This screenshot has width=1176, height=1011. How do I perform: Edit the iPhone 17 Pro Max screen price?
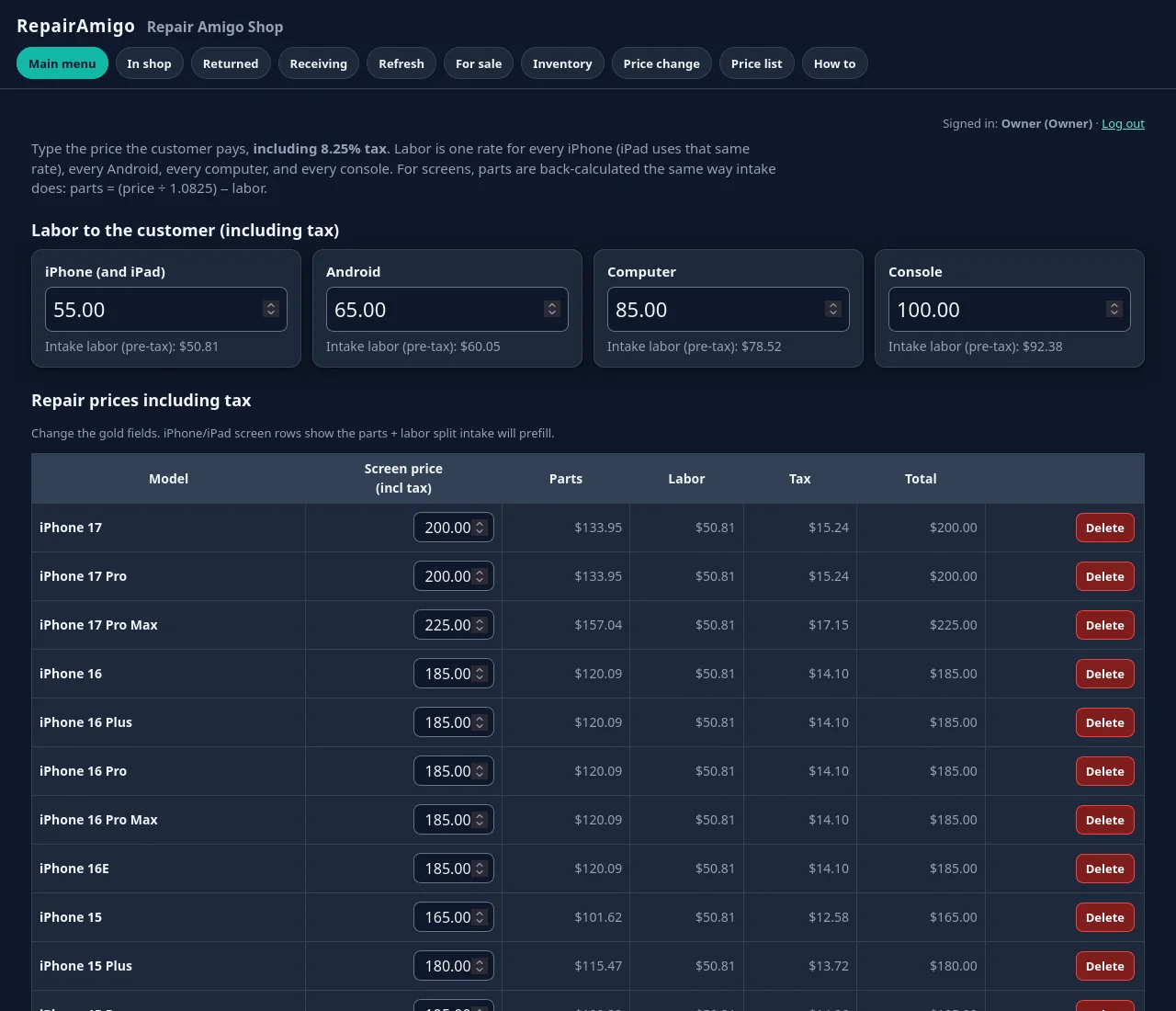coord(454,625)
